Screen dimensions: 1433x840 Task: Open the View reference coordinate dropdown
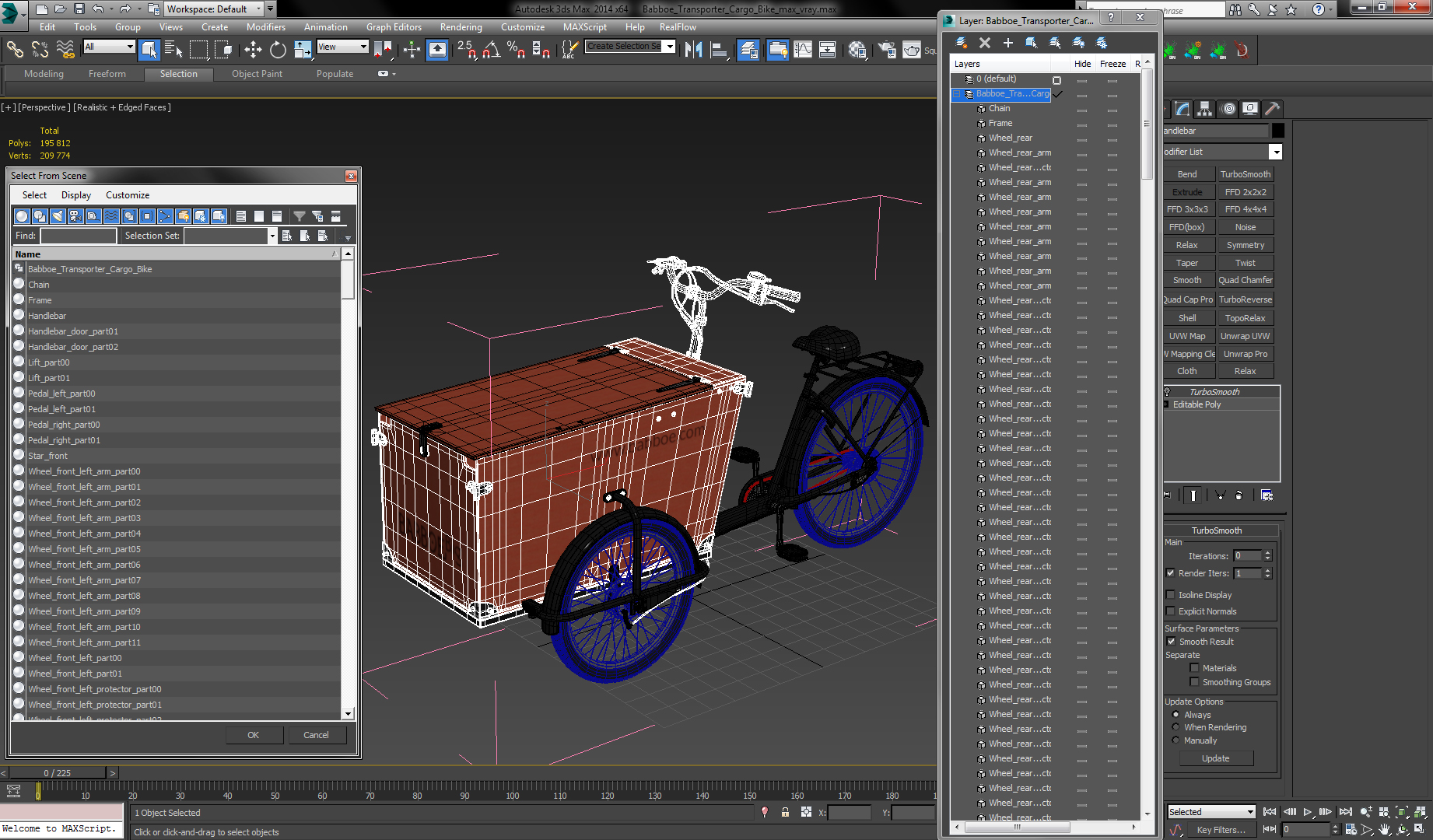[x=342, y=47]
